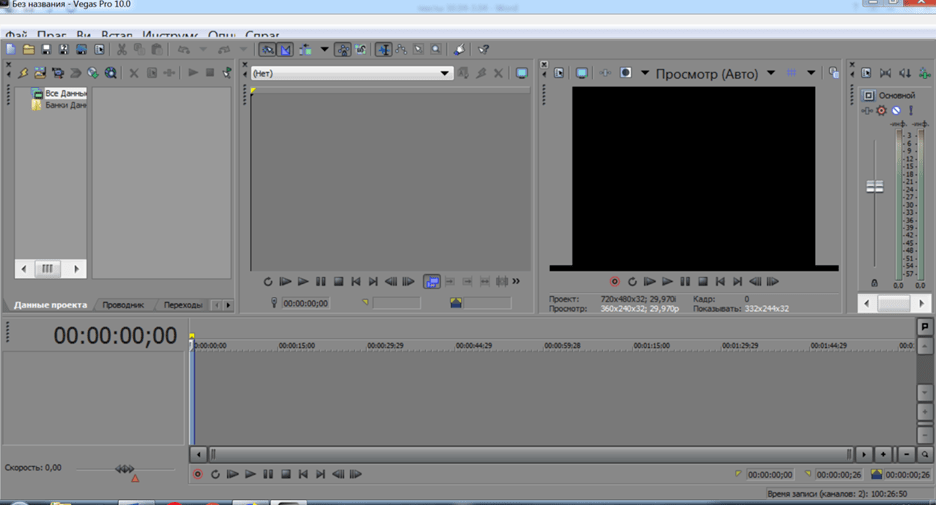Viewport: 937px width, 505px height.
Task: Toggle Loop Playback in the timeline transport
Action: pos(214,474)
